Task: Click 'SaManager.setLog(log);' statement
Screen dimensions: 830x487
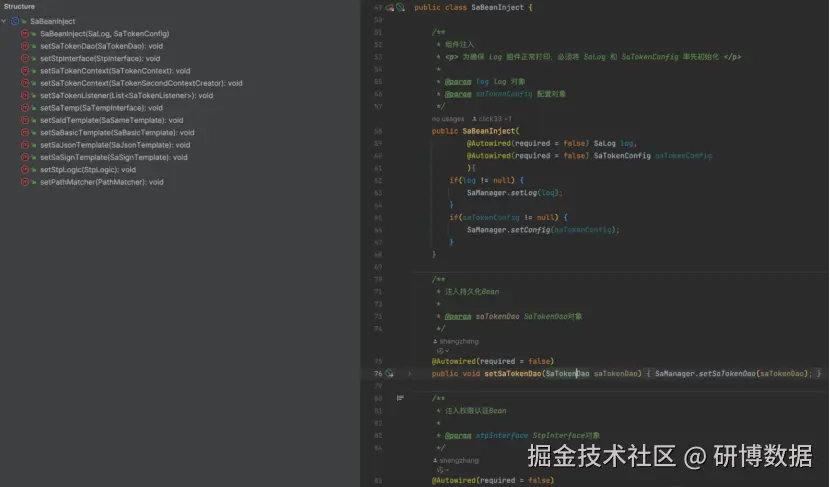Action: 515,193
